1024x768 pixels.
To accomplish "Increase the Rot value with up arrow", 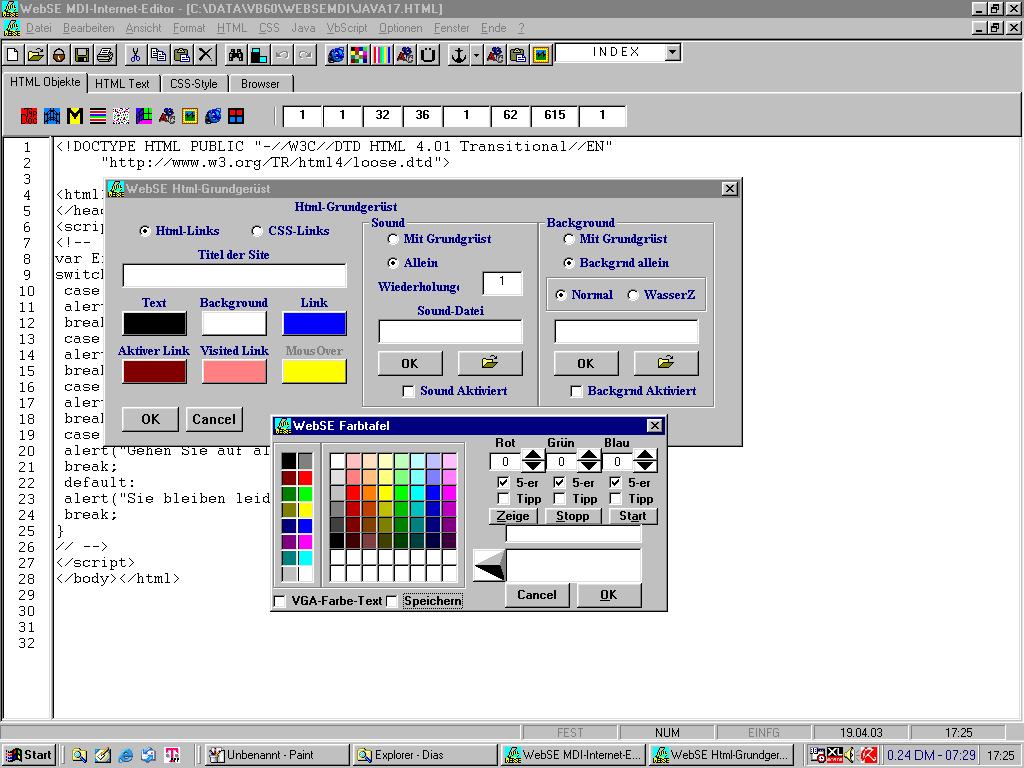I will coord(533,455).
